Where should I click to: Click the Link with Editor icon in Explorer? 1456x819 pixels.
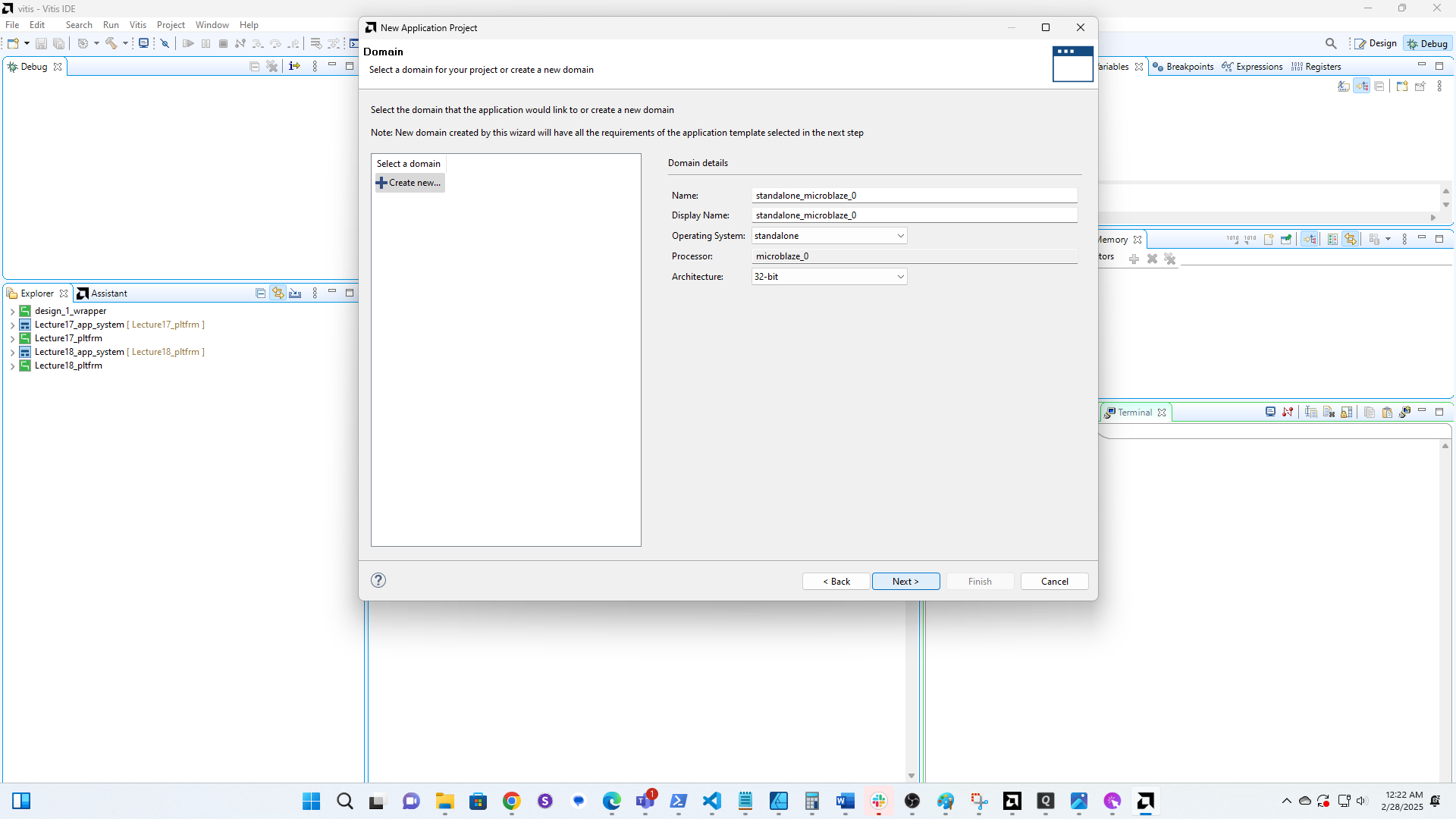point(278,293)
